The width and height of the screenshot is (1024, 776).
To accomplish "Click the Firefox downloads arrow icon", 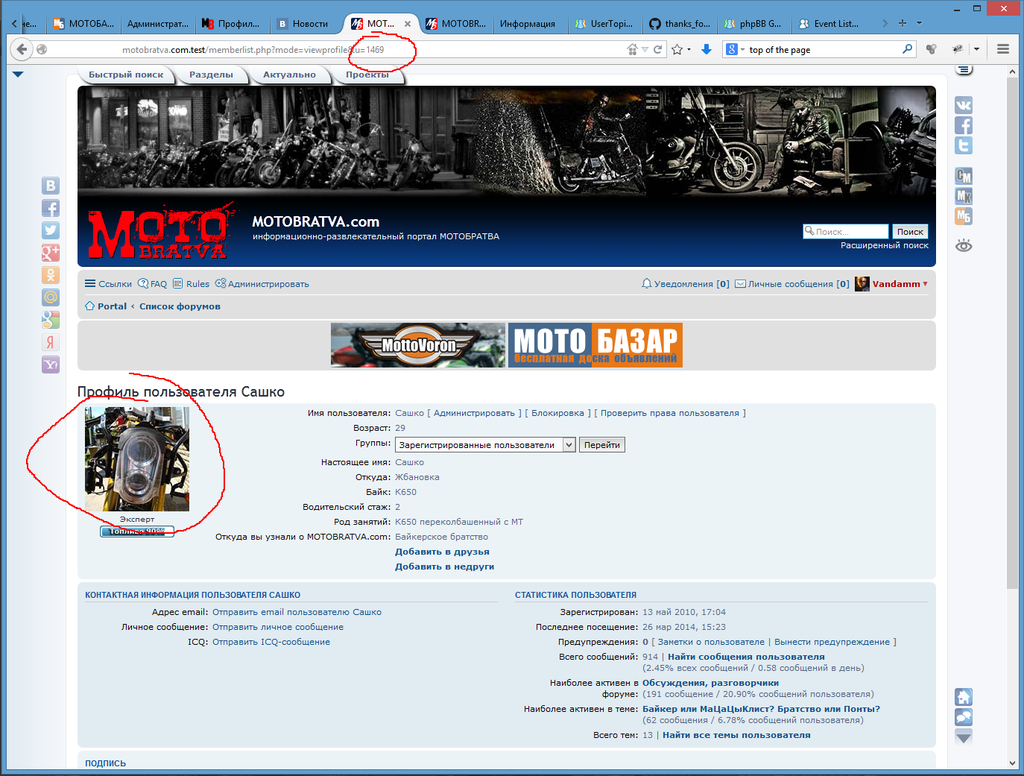I will click(x=706, y=49).
